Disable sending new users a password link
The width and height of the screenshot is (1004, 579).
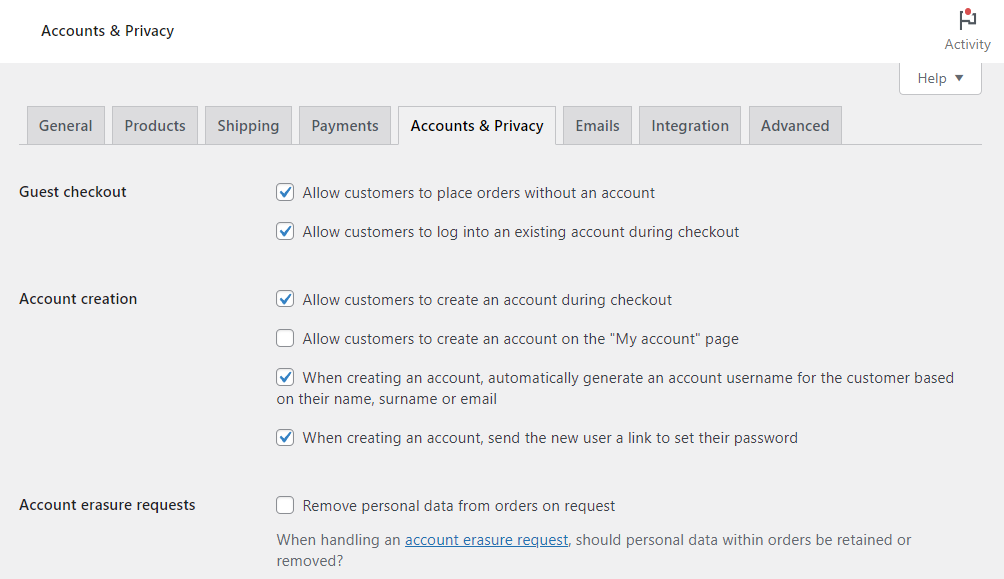tap(284, 437)
